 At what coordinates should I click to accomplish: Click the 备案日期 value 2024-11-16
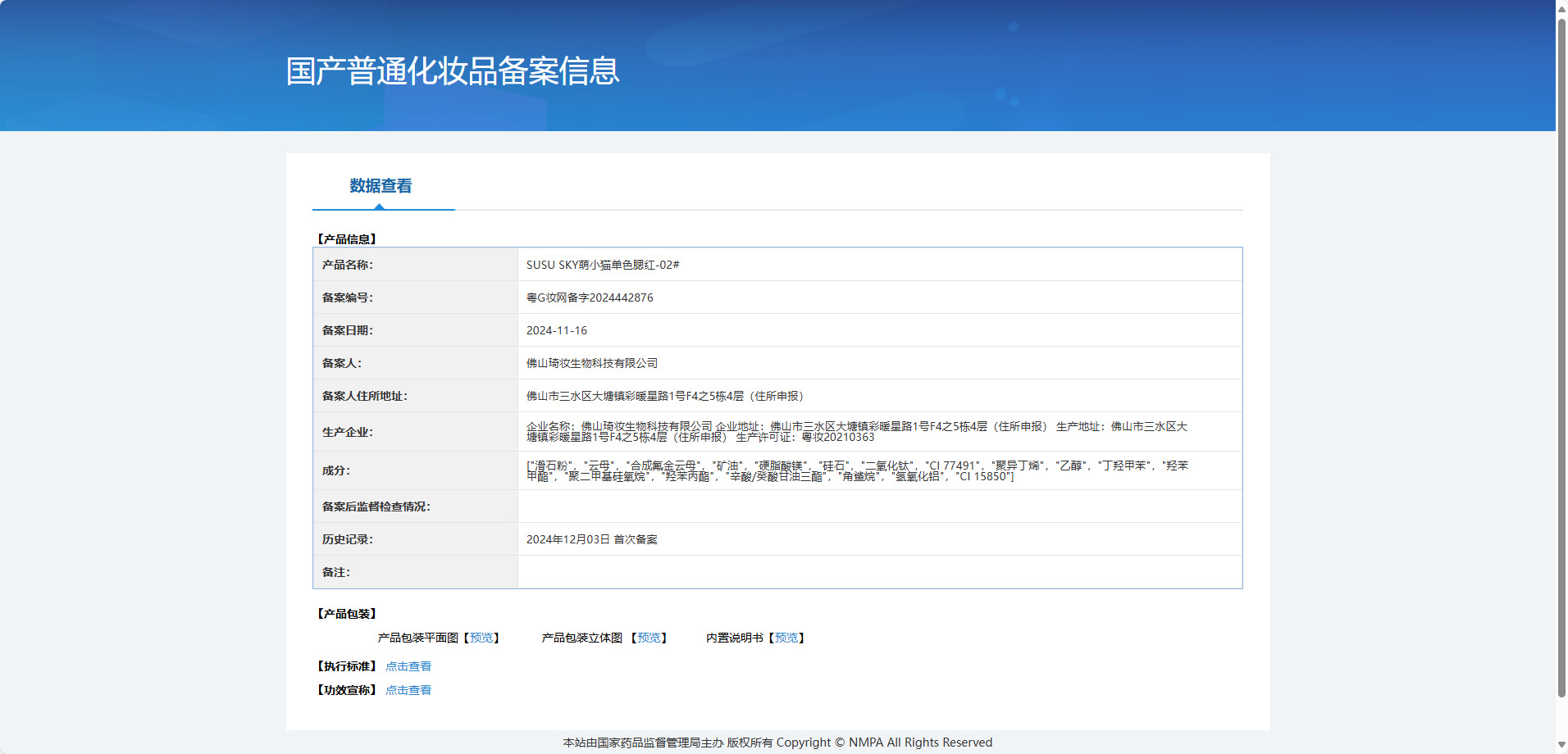coord(557,330)
